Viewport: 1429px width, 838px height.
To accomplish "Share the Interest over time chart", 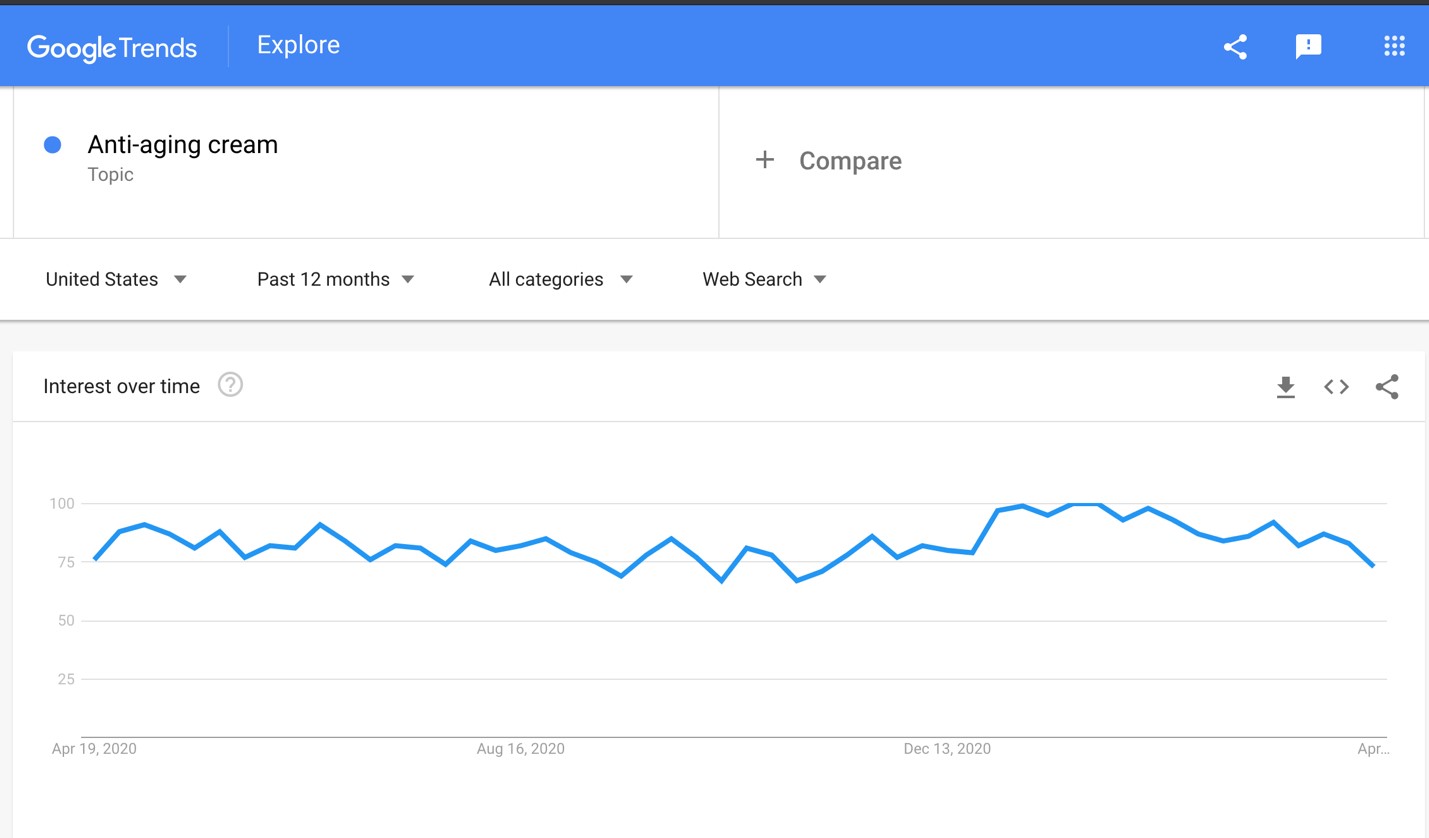I will [x=1387, y=387].
